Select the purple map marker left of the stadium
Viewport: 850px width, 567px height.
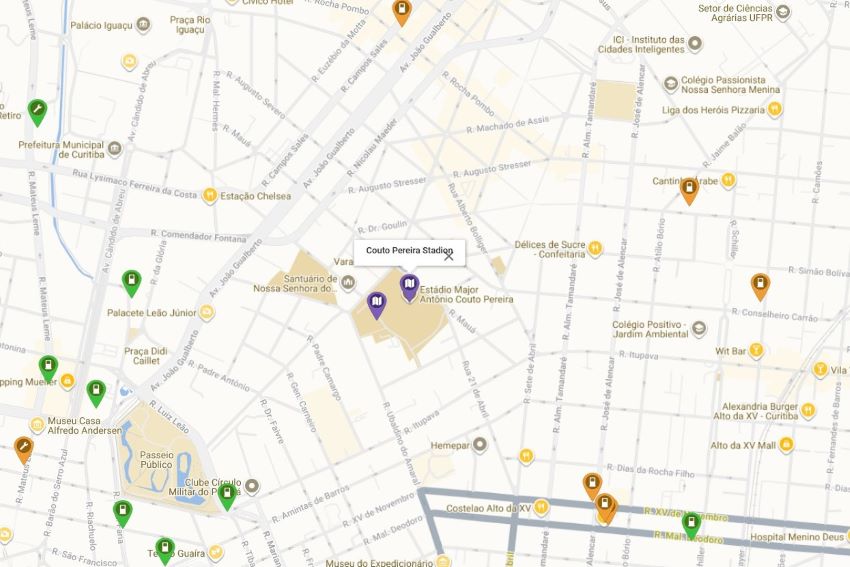(376, 305)
